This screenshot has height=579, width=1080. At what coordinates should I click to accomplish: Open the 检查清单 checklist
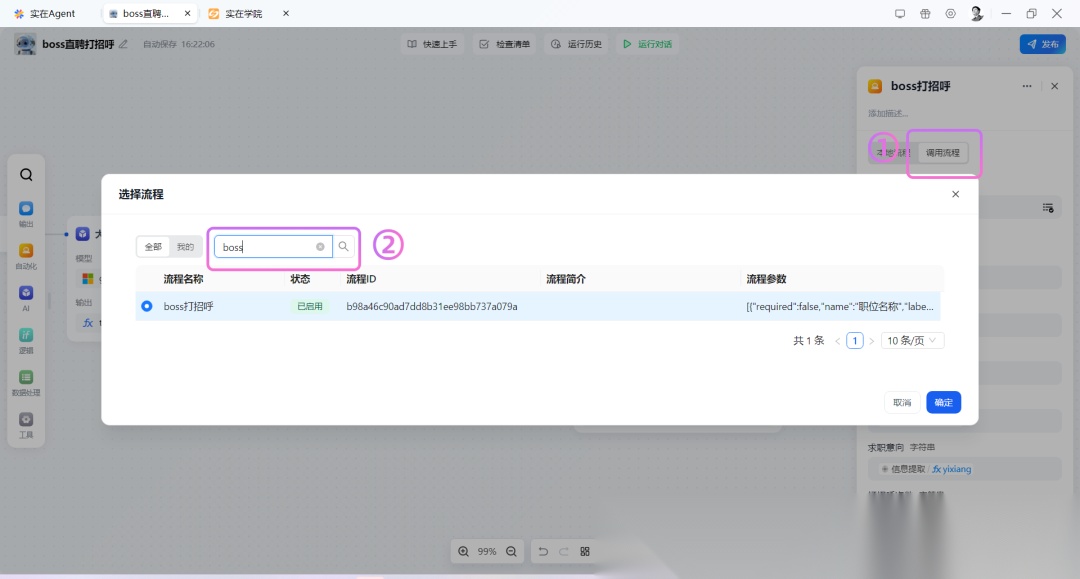505,44
